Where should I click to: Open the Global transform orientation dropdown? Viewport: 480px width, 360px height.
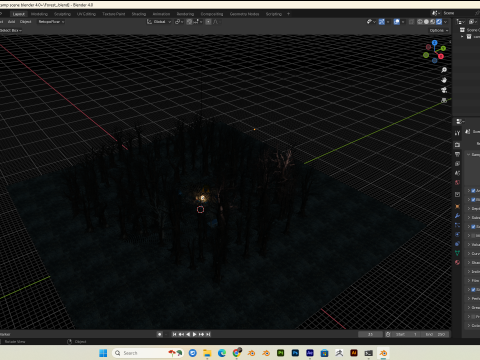(x=159, y=22)
